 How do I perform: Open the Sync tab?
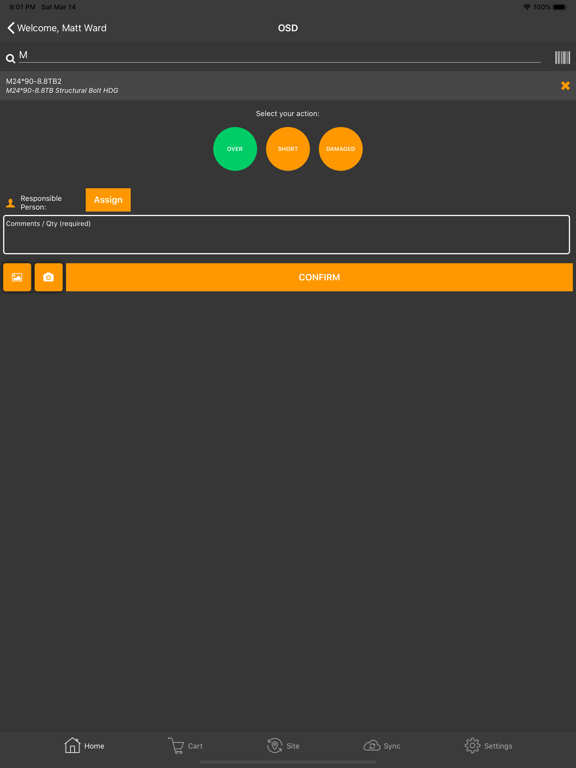tap(382, 745)
